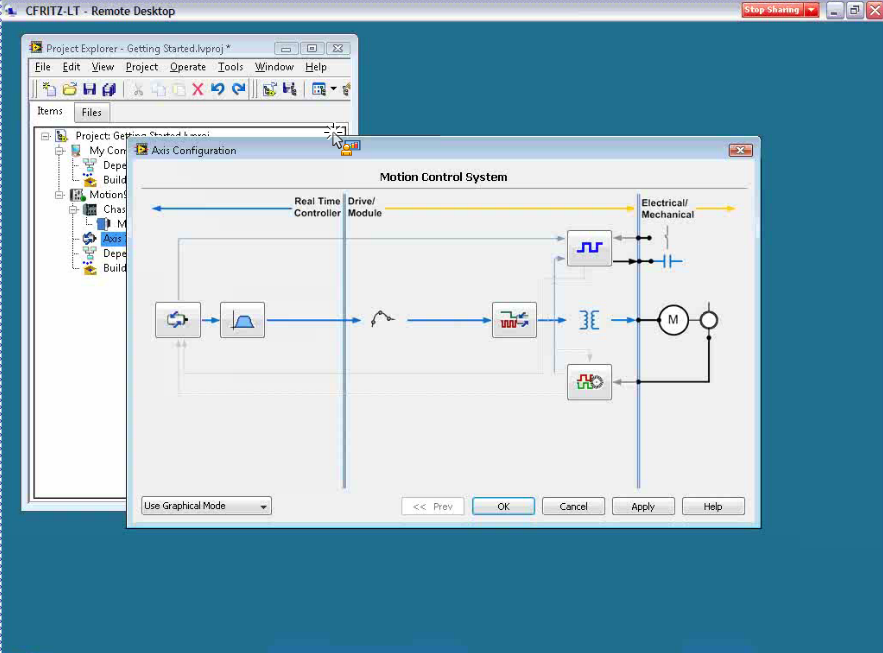This screenshot has width=883, height=653.
Task: Select the Axis item in project tree
Action: pyautogui.click(x=112, y=239)
